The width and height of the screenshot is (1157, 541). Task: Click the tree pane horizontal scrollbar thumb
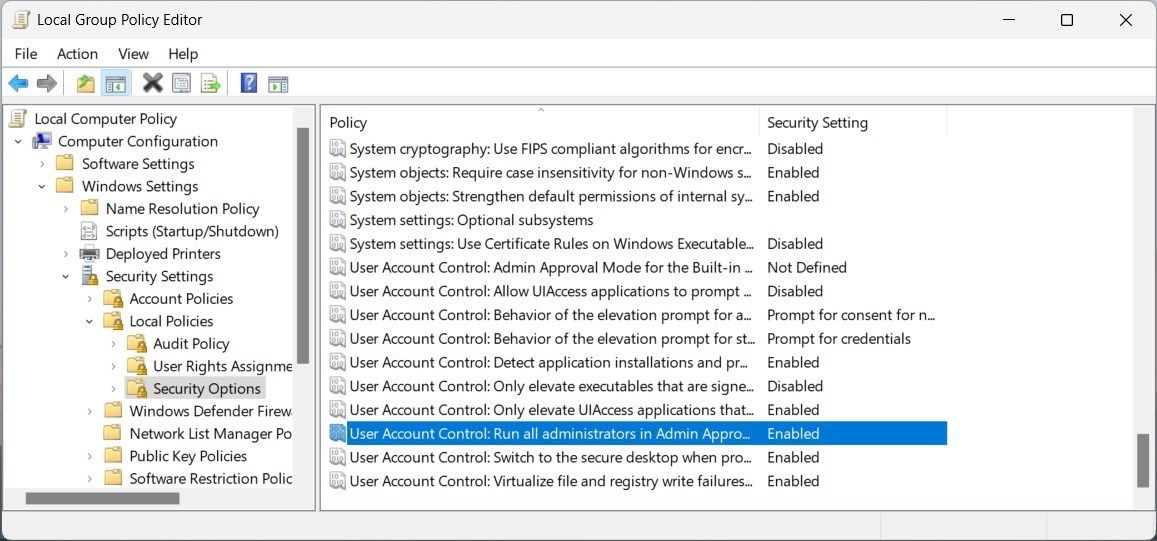coord(102,499)
